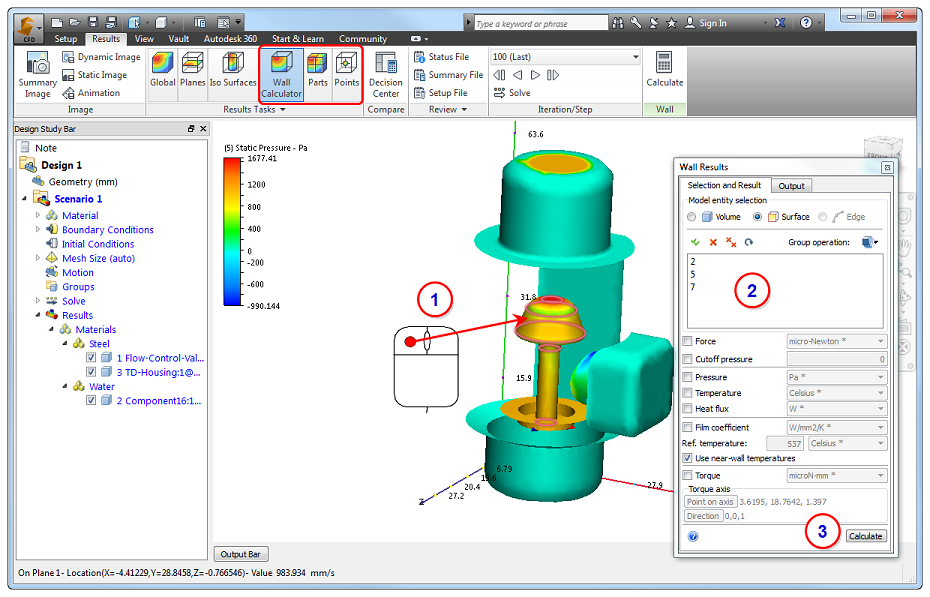Enable the Temperature checkbox
930x597 pixels.
687,393
